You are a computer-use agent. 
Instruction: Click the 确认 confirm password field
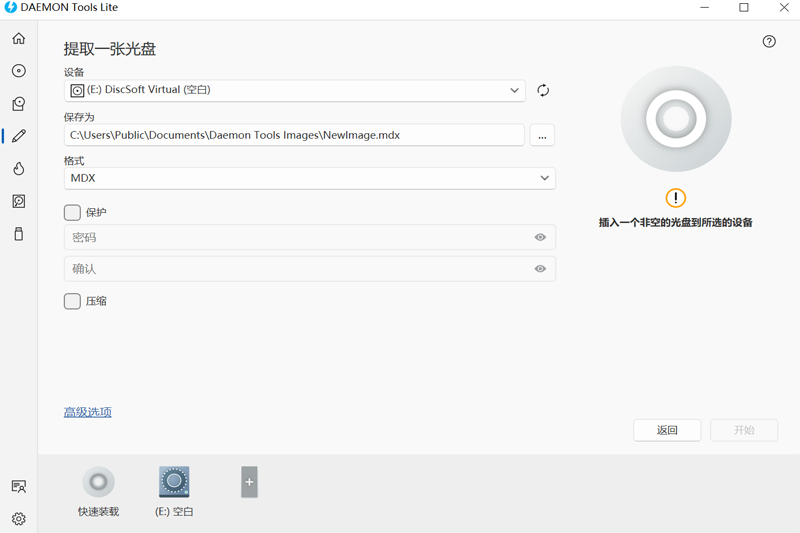click(x=310, y=269)
